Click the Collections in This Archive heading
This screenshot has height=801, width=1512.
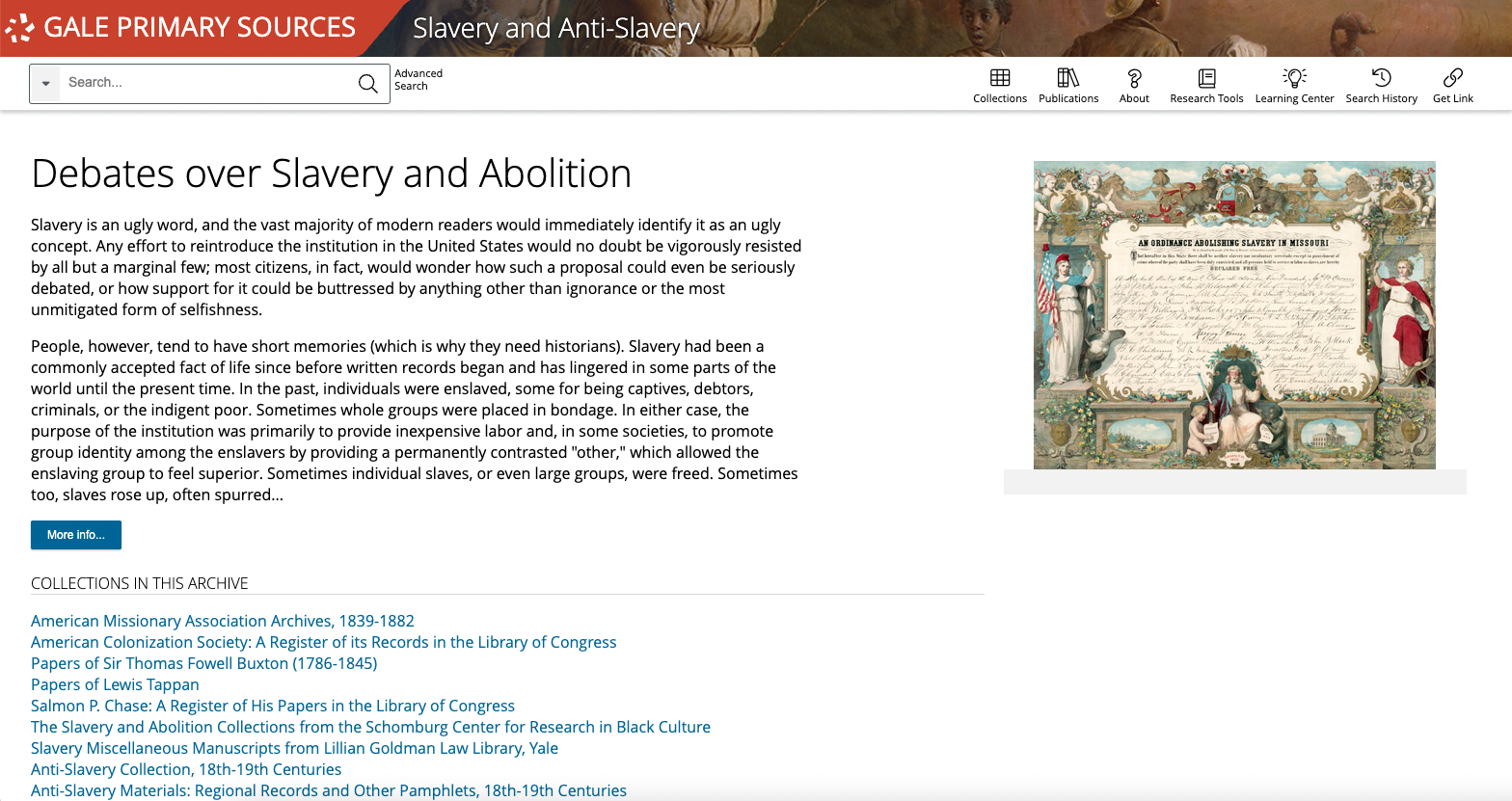click(140, 583)
